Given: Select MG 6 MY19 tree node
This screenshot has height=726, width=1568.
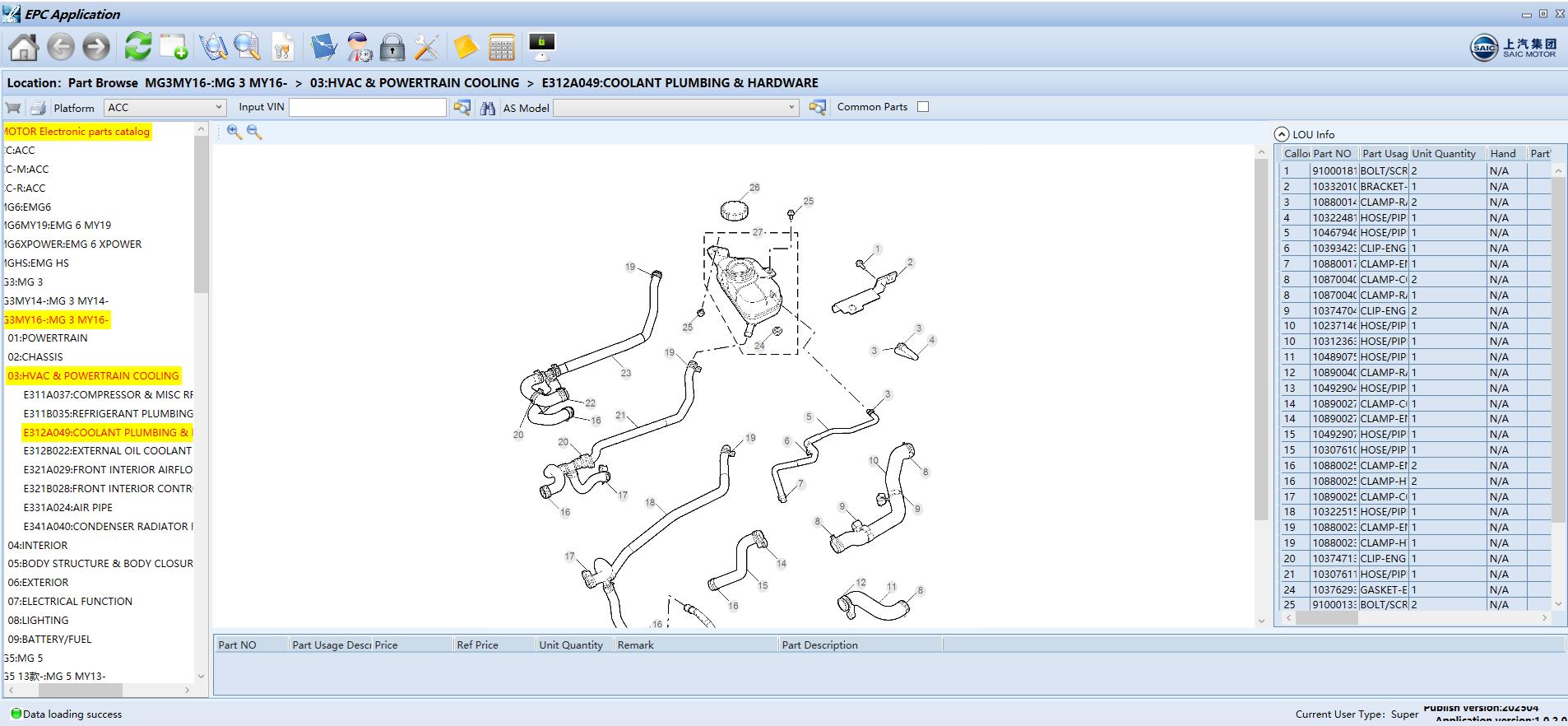Looking at the screenshot, I should (58, 225).
